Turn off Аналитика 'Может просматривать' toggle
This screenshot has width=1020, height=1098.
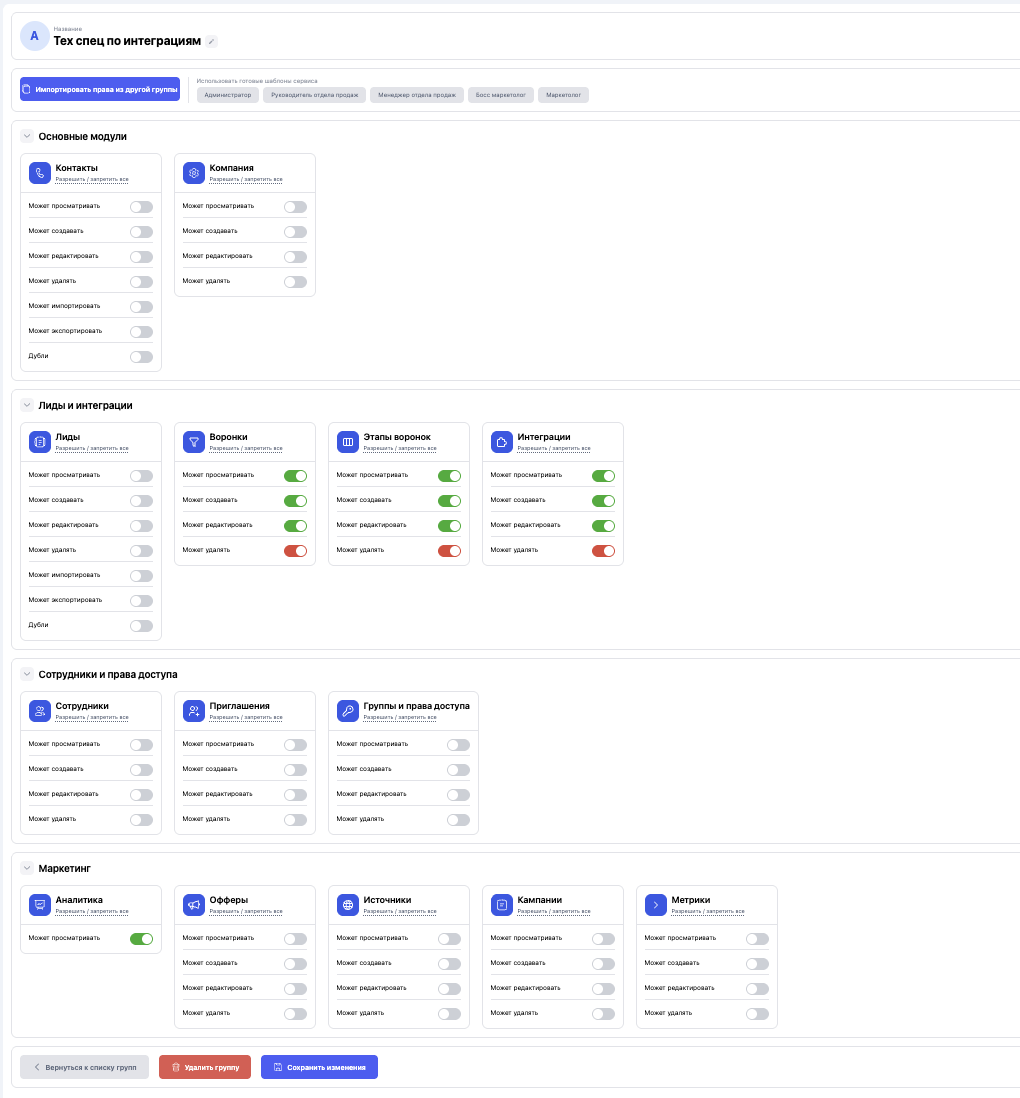[141, 939]
